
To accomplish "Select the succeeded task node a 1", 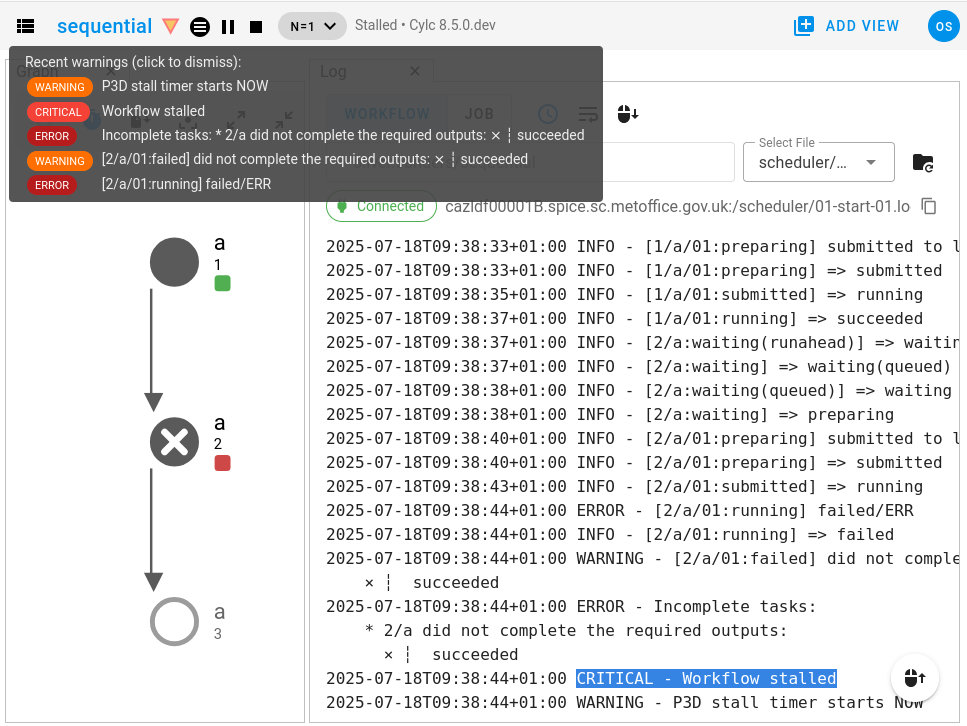I will (174, 263).
